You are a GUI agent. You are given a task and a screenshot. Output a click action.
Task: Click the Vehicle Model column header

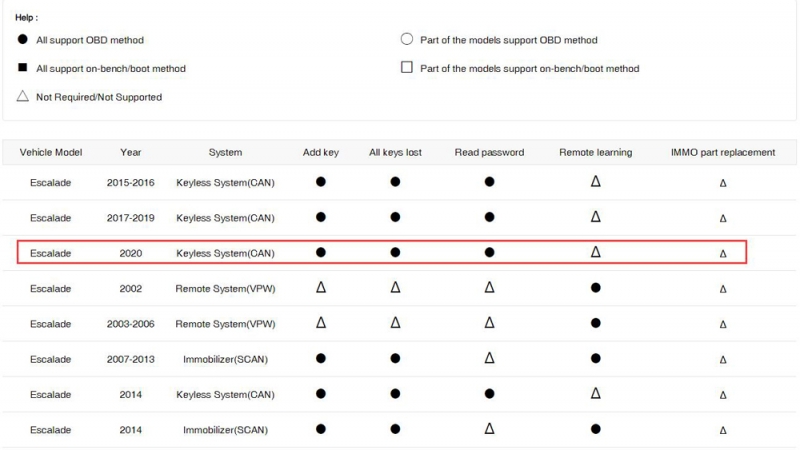click(51, 152)
